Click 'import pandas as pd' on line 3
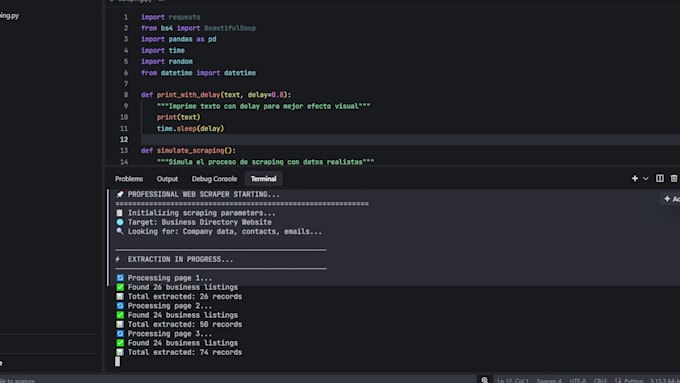 [x=179, y=39]
